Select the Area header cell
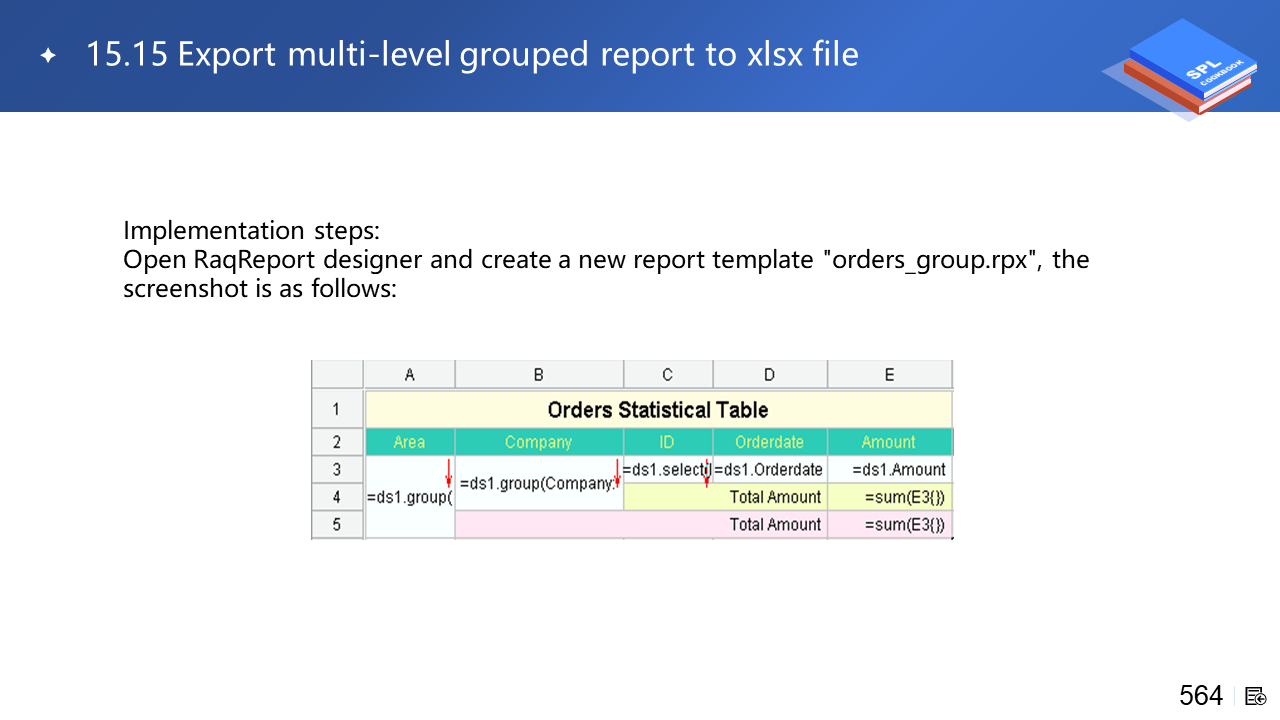 (409, 442)
